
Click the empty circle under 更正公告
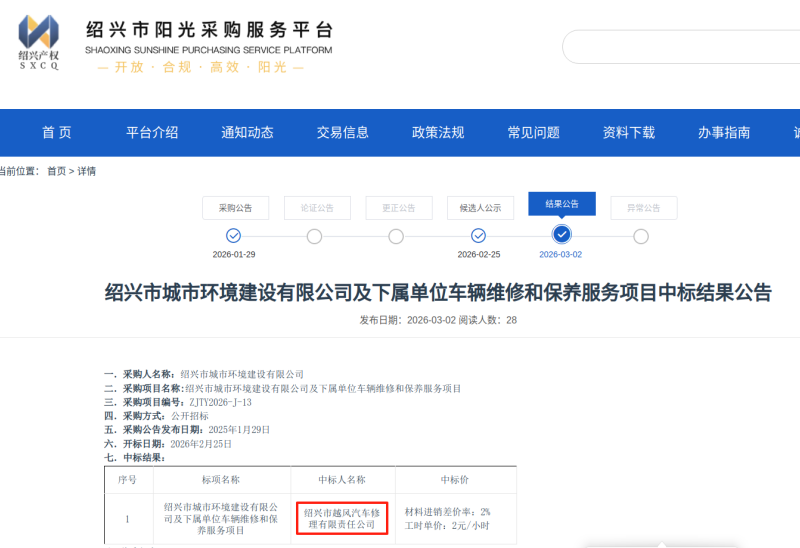coord(396,237)
